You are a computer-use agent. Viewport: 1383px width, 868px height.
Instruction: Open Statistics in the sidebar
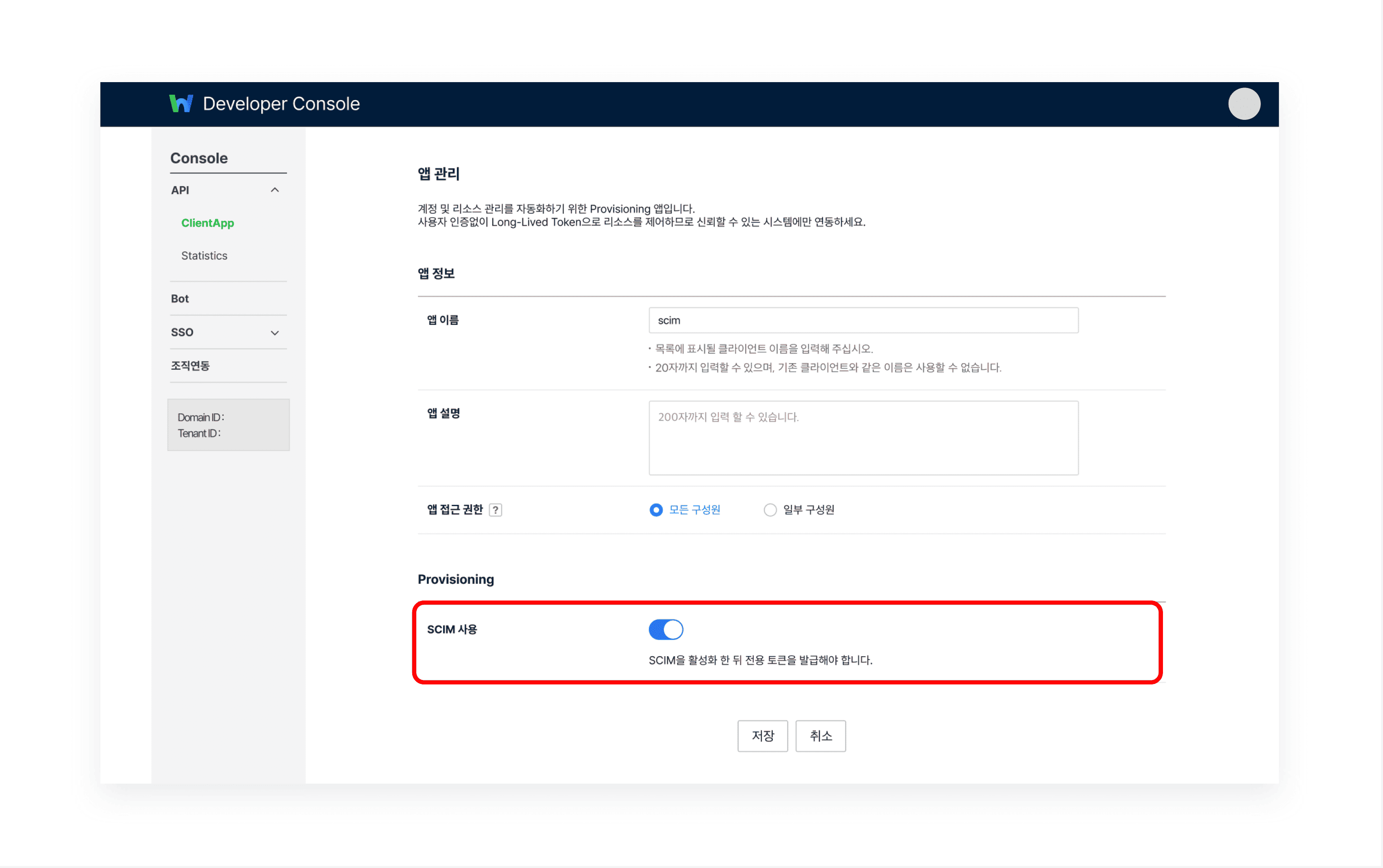tap(204, 255)
